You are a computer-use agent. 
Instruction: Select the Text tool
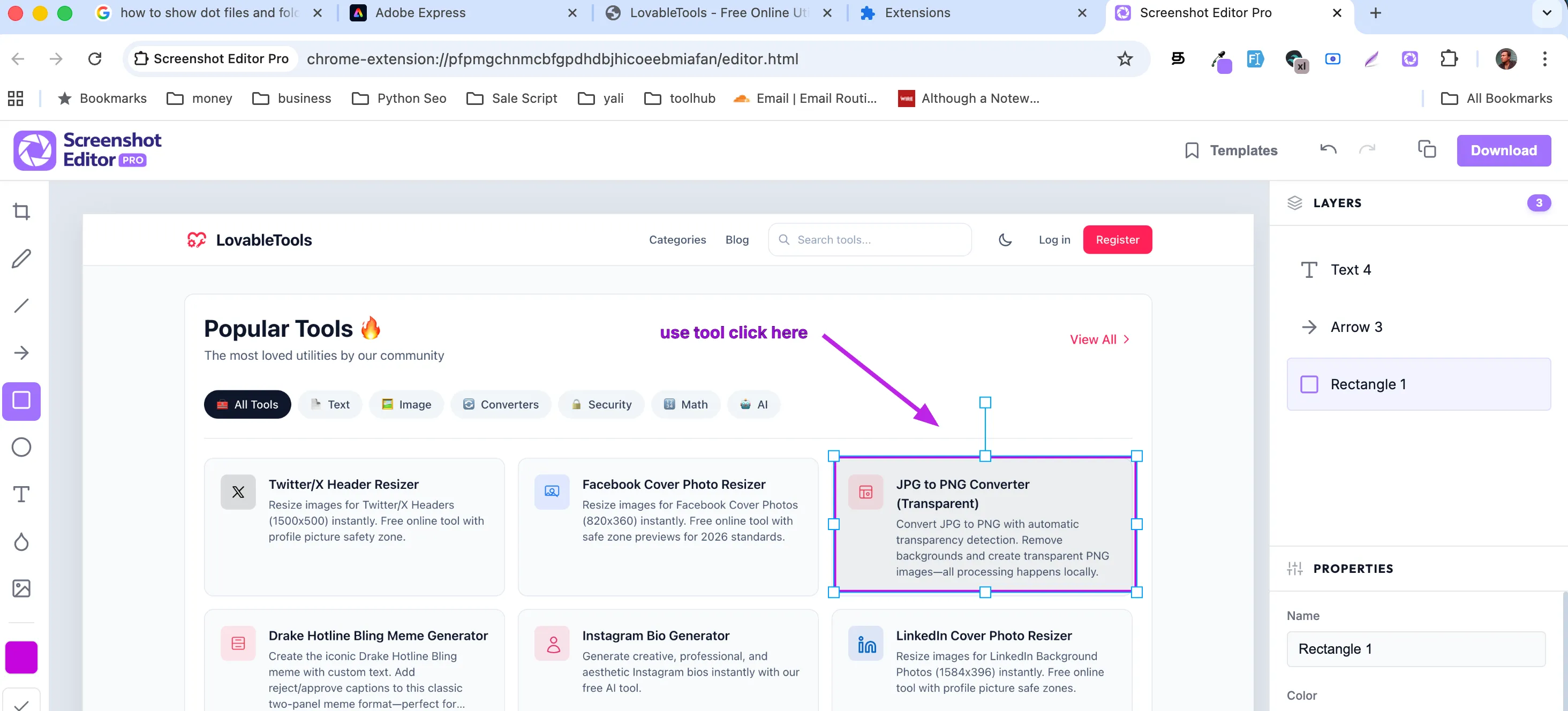tap(21, 494)
